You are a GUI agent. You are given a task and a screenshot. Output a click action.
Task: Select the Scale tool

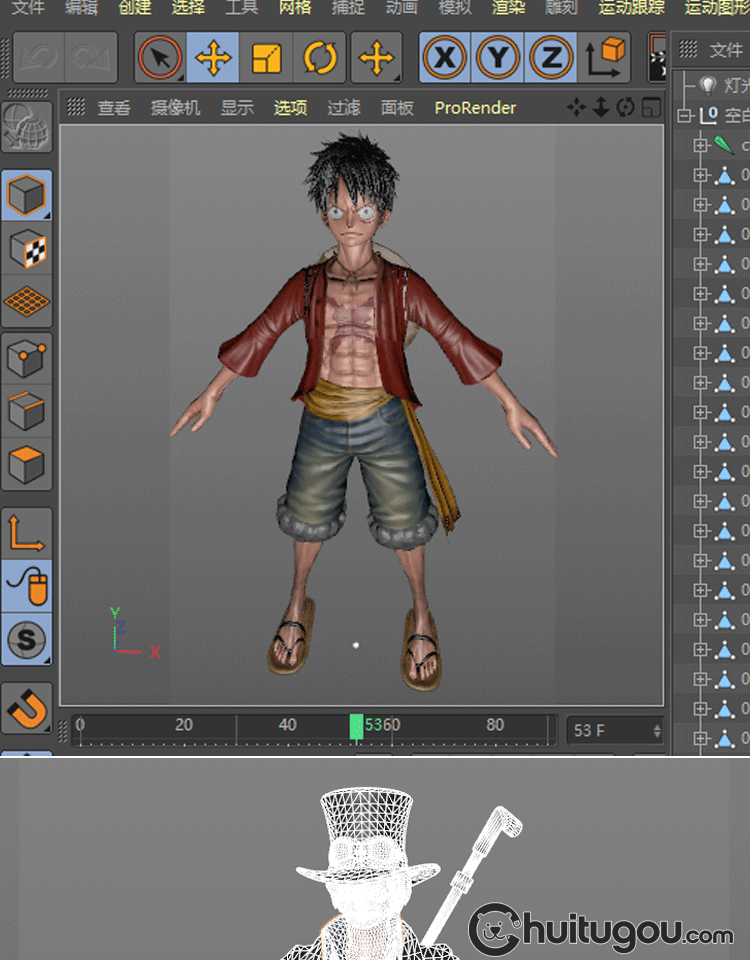(x=266, y=58)
